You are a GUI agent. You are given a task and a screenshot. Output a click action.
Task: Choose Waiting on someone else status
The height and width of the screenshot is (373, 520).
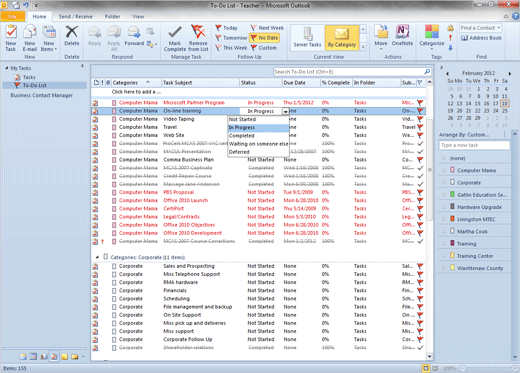(258, 144)
